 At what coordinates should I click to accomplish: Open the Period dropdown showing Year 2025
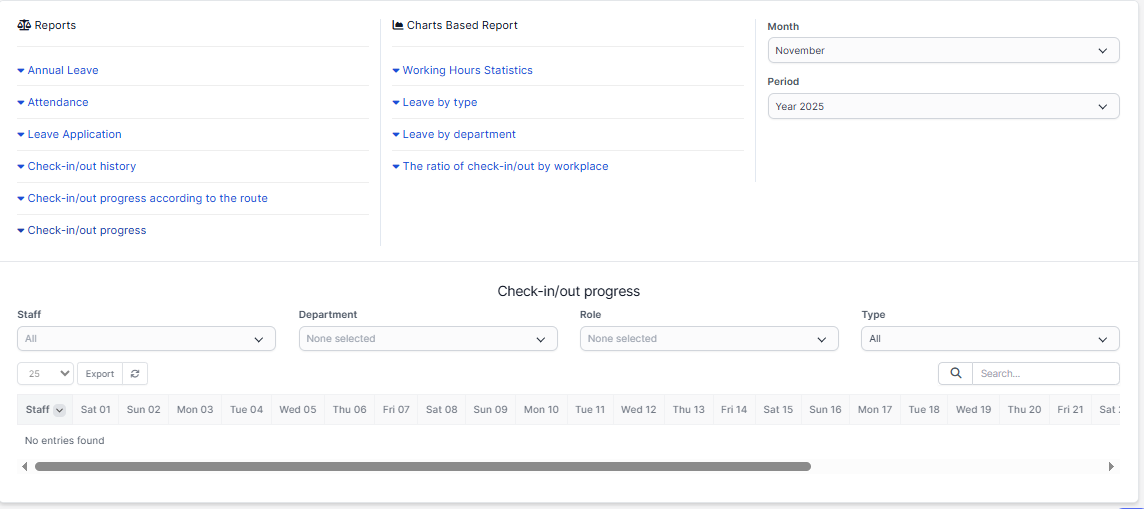(943, 106)
